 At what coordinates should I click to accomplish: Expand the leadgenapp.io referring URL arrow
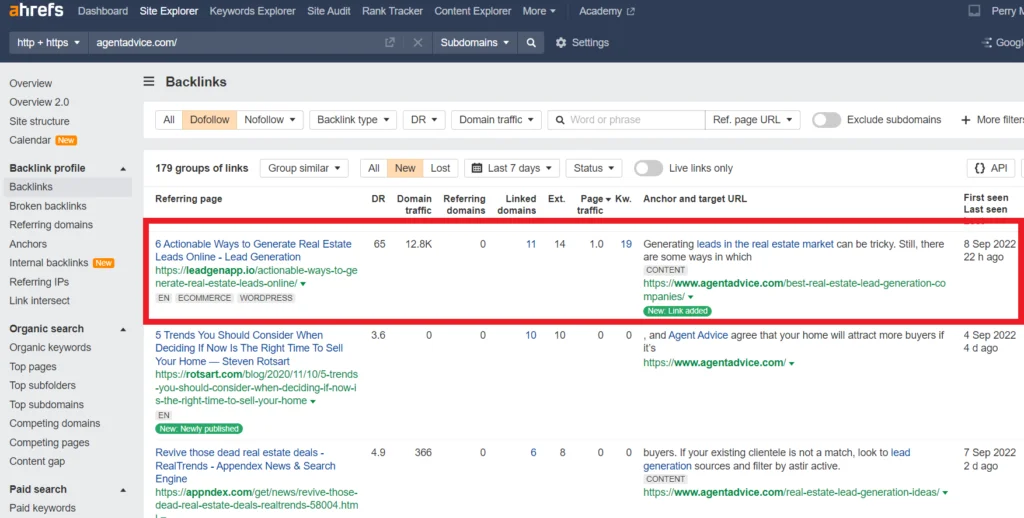[x=303, y=284]
